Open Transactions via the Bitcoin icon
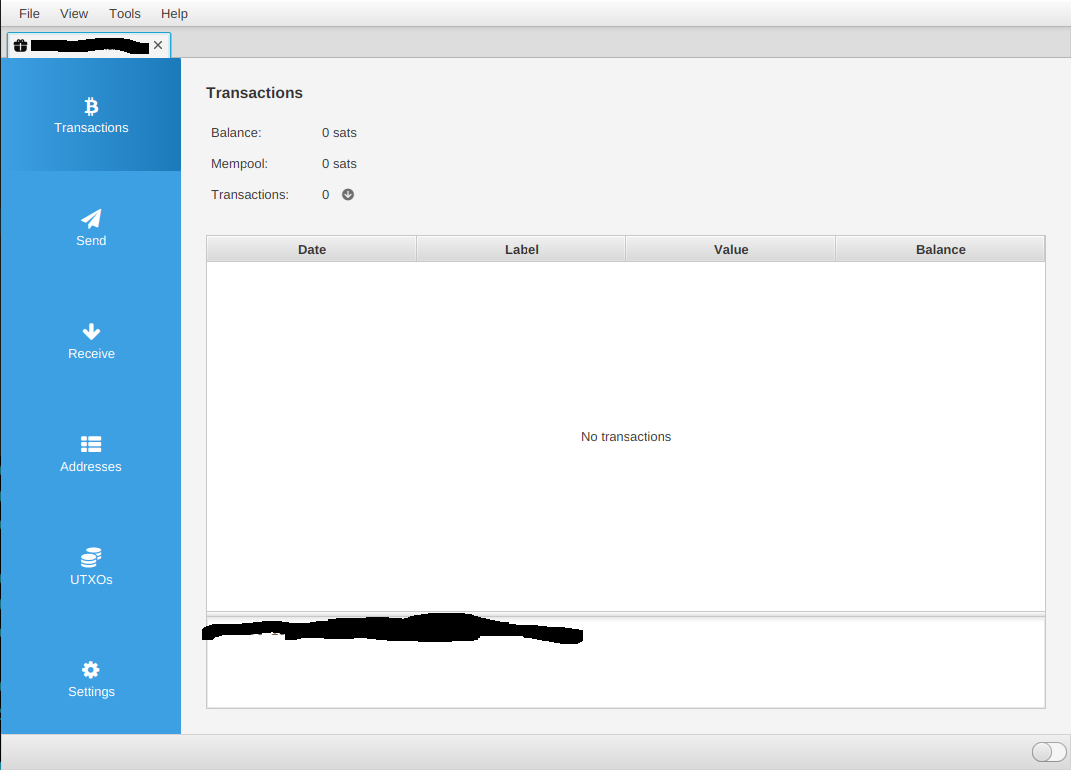Image resolution: width=1071 pixels, height=770 pixels. tap(91, 105)
